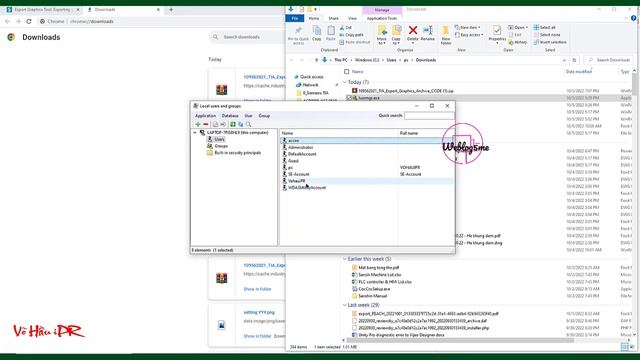
Task: Click the Up arrow in Explorer address bar
Action: tap(316, 60)
